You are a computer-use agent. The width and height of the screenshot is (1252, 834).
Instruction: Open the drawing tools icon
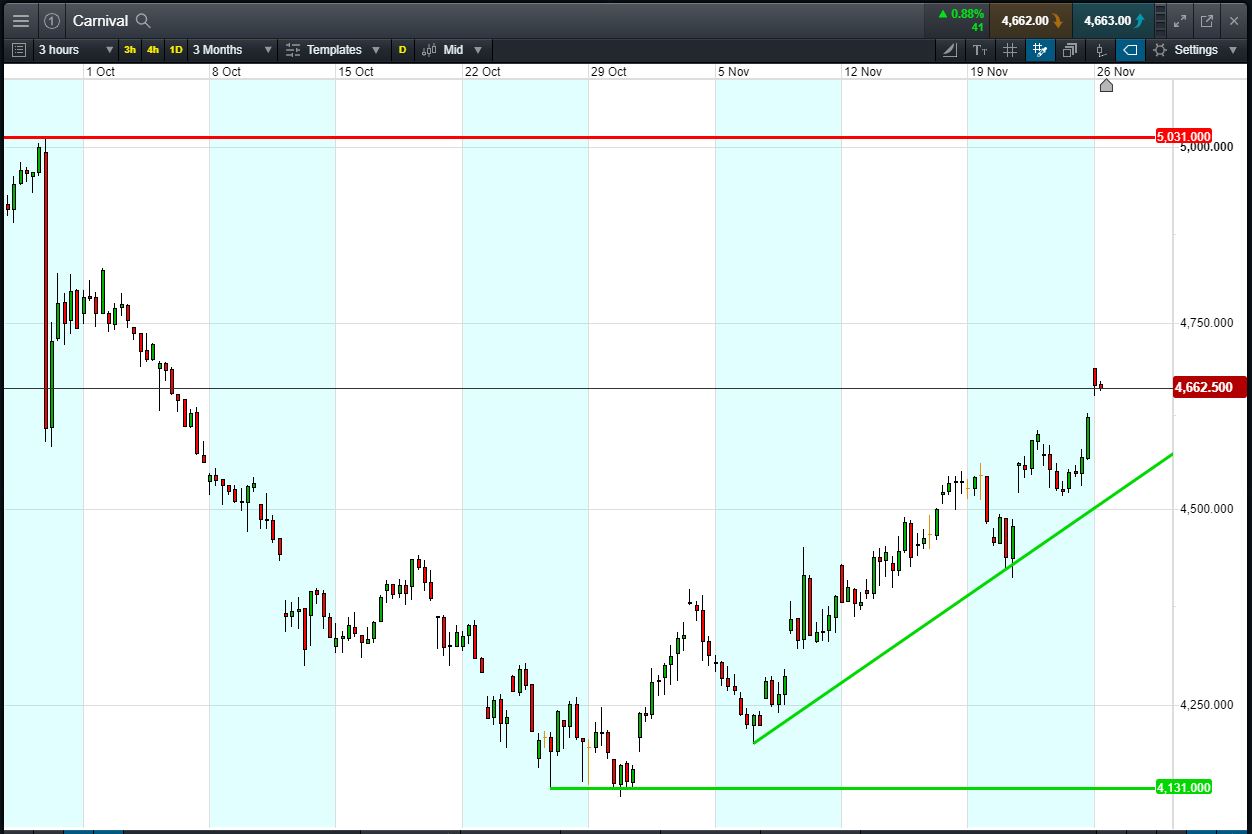pyautogui.click(x=950, y=50)
